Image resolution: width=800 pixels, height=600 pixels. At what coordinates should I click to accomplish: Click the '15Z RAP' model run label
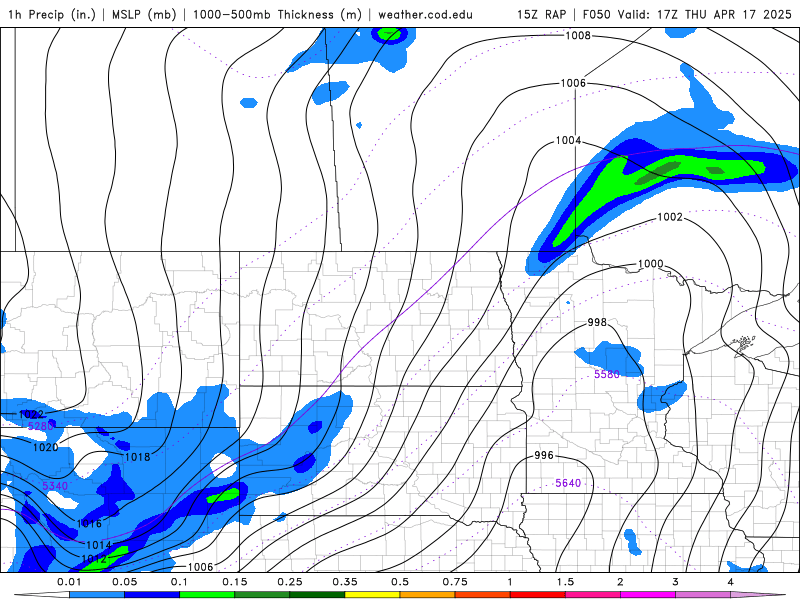tap(541, 14)
